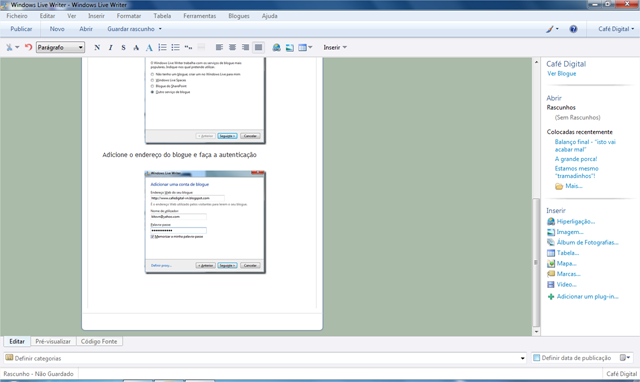Apply blockquote formatting icon
The width and height of the screenshot is (640, 382).
[188, 47]
